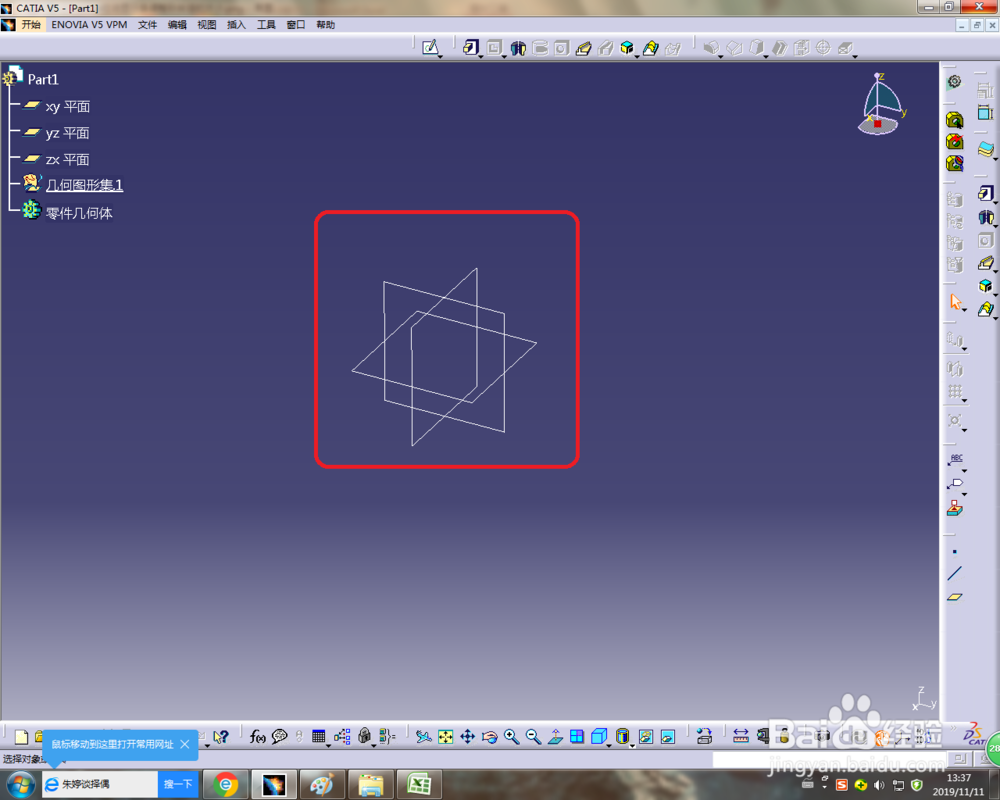
Task: Open Chrome from the Windows taskbar
Action: pyautogui.click(x=226, y=784)
